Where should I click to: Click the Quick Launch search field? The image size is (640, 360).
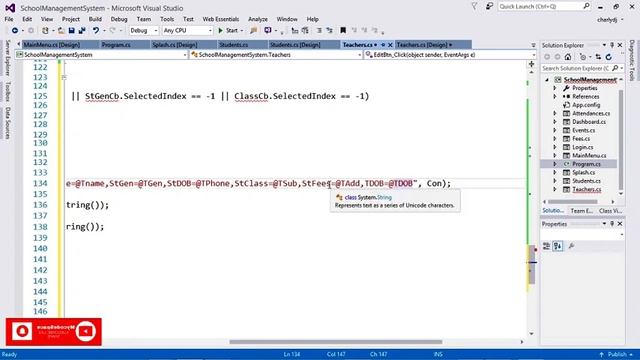(544, 7)
